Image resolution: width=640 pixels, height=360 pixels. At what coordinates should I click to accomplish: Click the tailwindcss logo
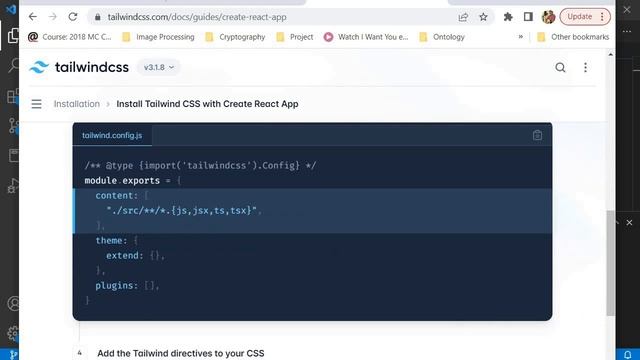pos(79,67)
